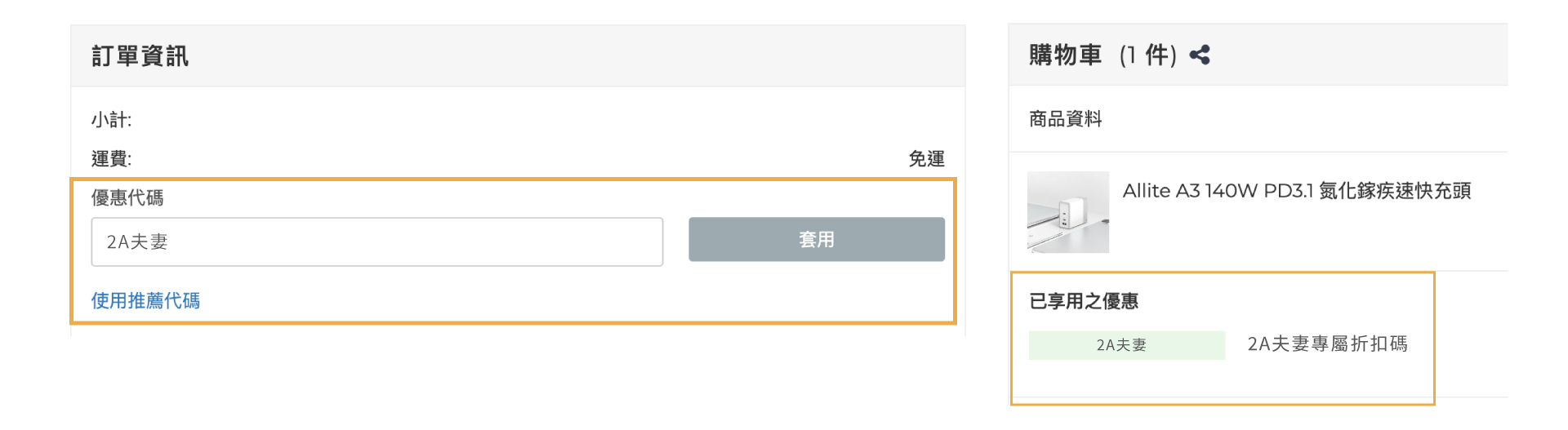Click the 購物車 cart title
Image resolution: width=1568 pixels, height=430 pixels.
point(1065,55)
